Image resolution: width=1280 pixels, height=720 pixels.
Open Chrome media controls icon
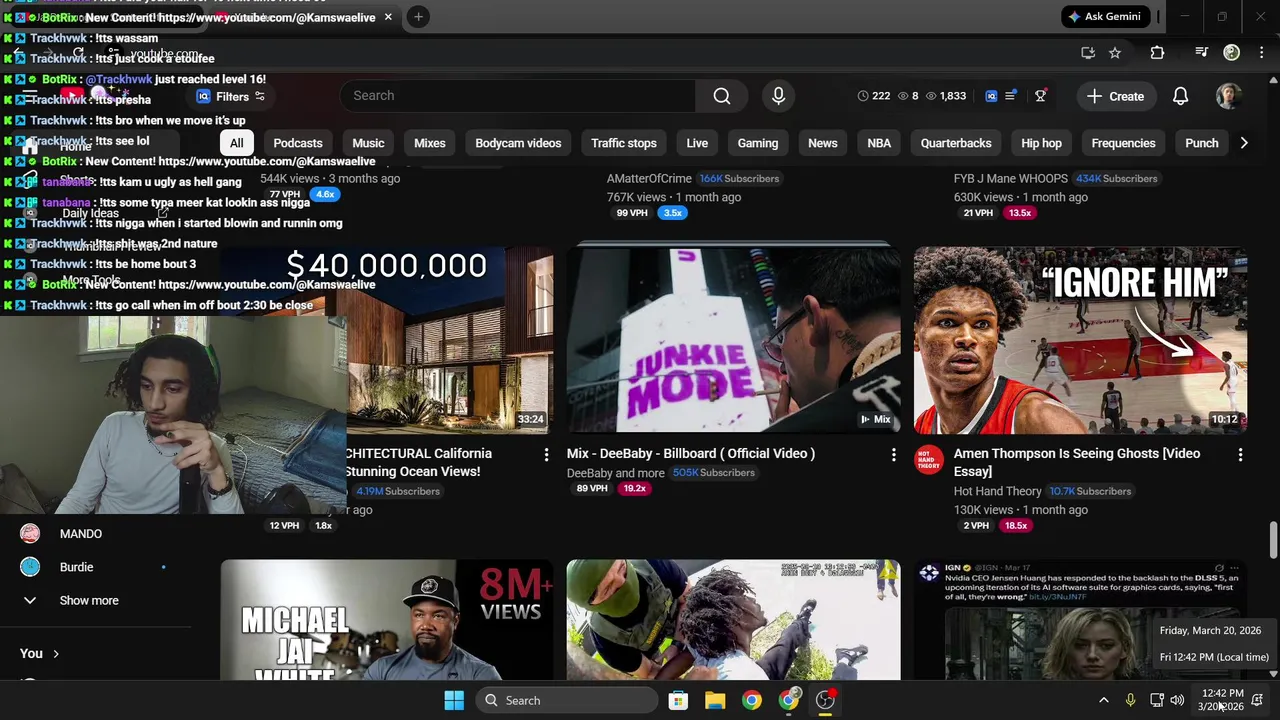pos(1201,53)
